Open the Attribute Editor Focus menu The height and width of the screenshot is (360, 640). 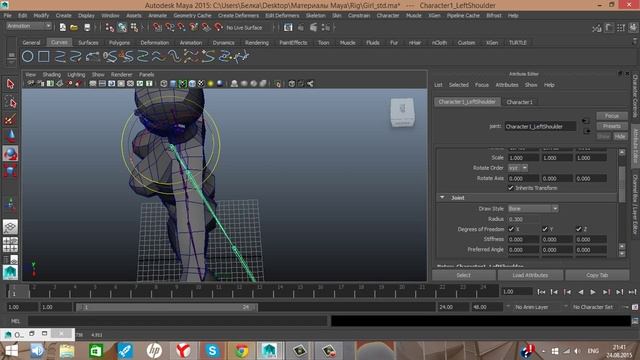pyautogui.click(x=482, y=85)
